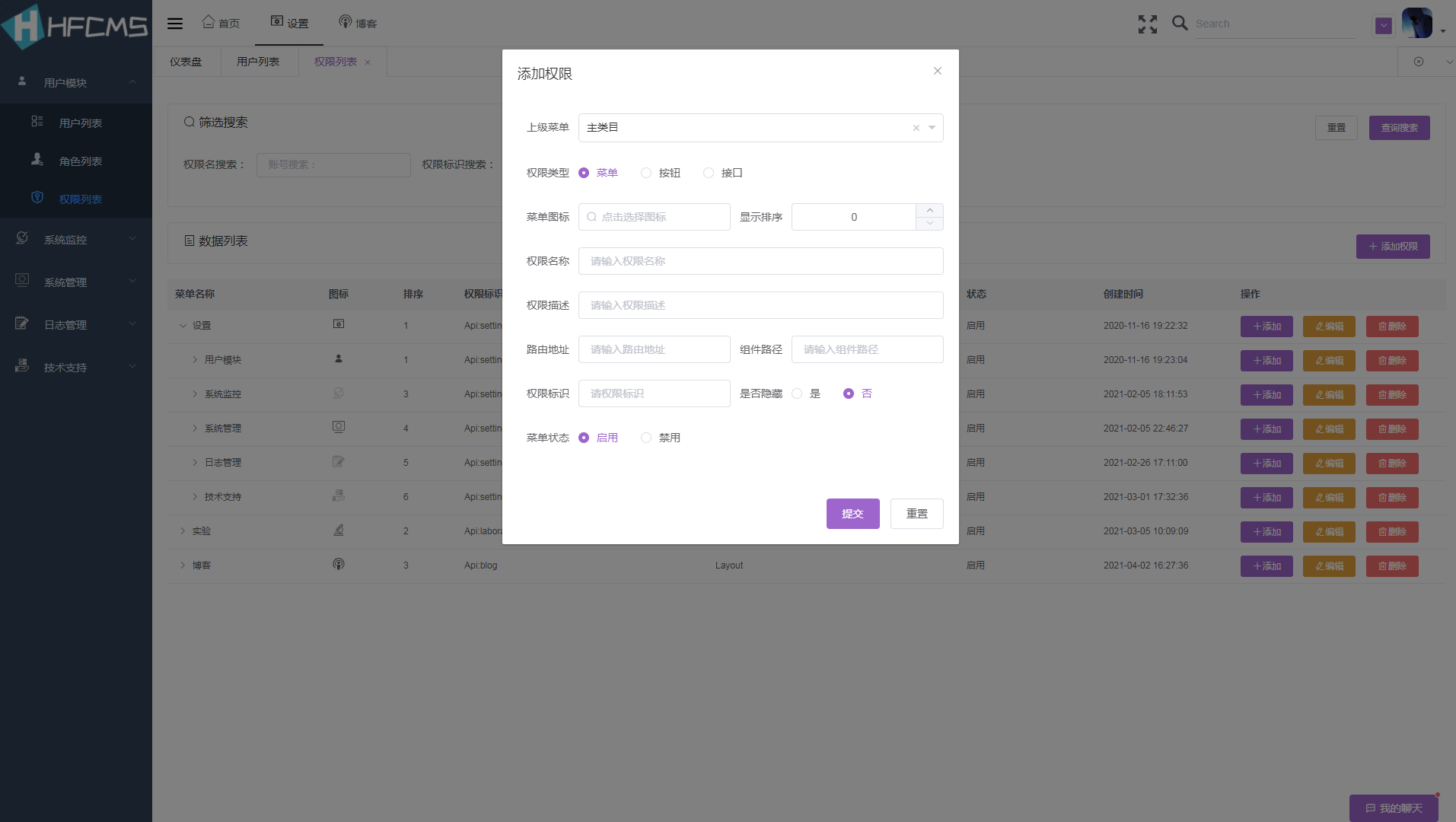Screen dimensions: 1456x822
Task: Click the dialog's 重置 button
Action: (x=917, y=514)
